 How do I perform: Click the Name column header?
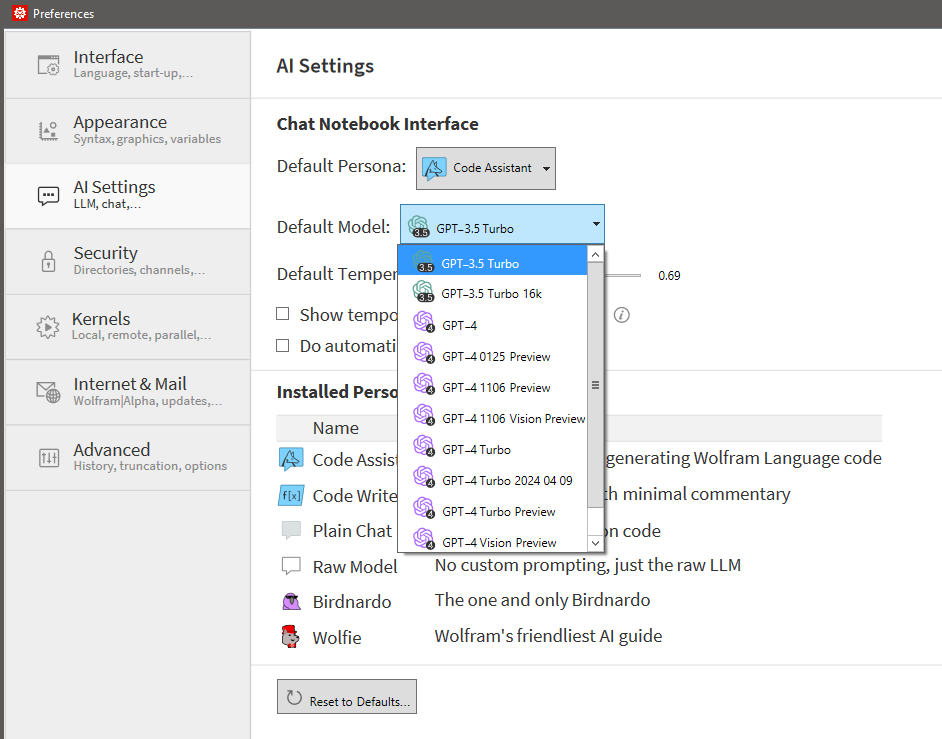(336, 428)
